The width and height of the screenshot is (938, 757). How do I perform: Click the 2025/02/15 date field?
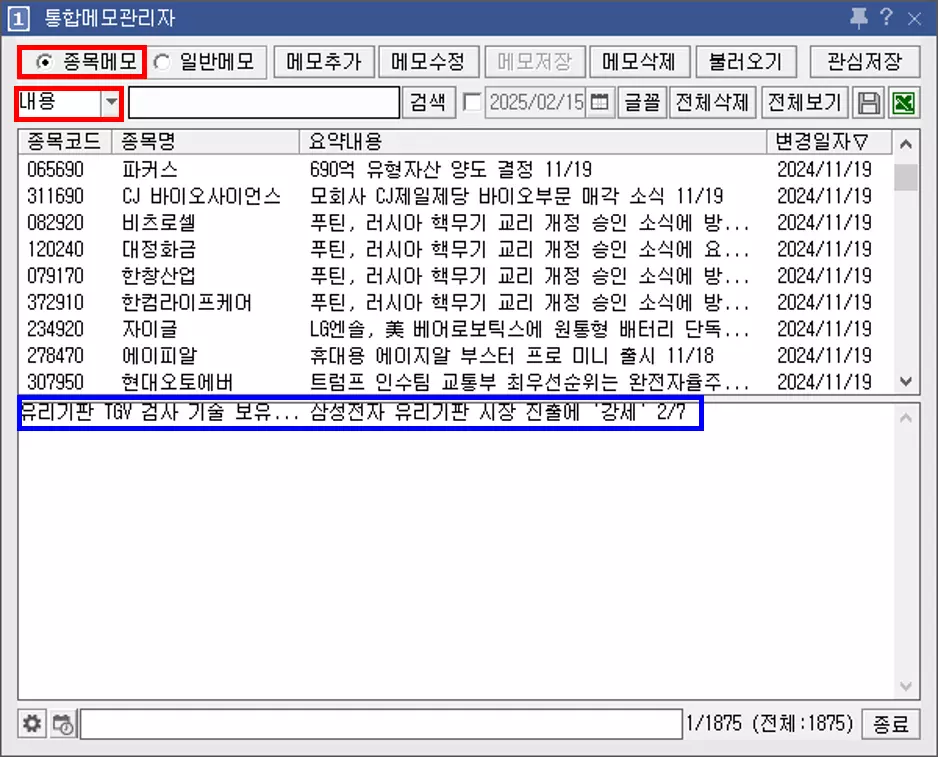(536, 102)
